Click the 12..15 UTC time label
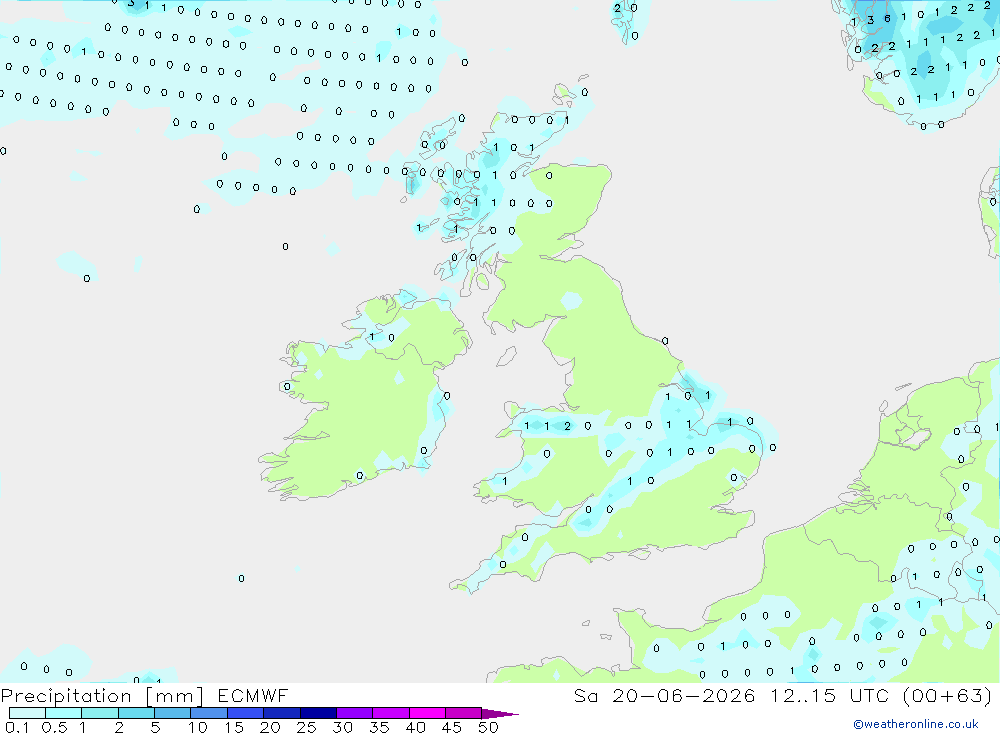Viewport: 1000px width, 733px height. (828, 696)
